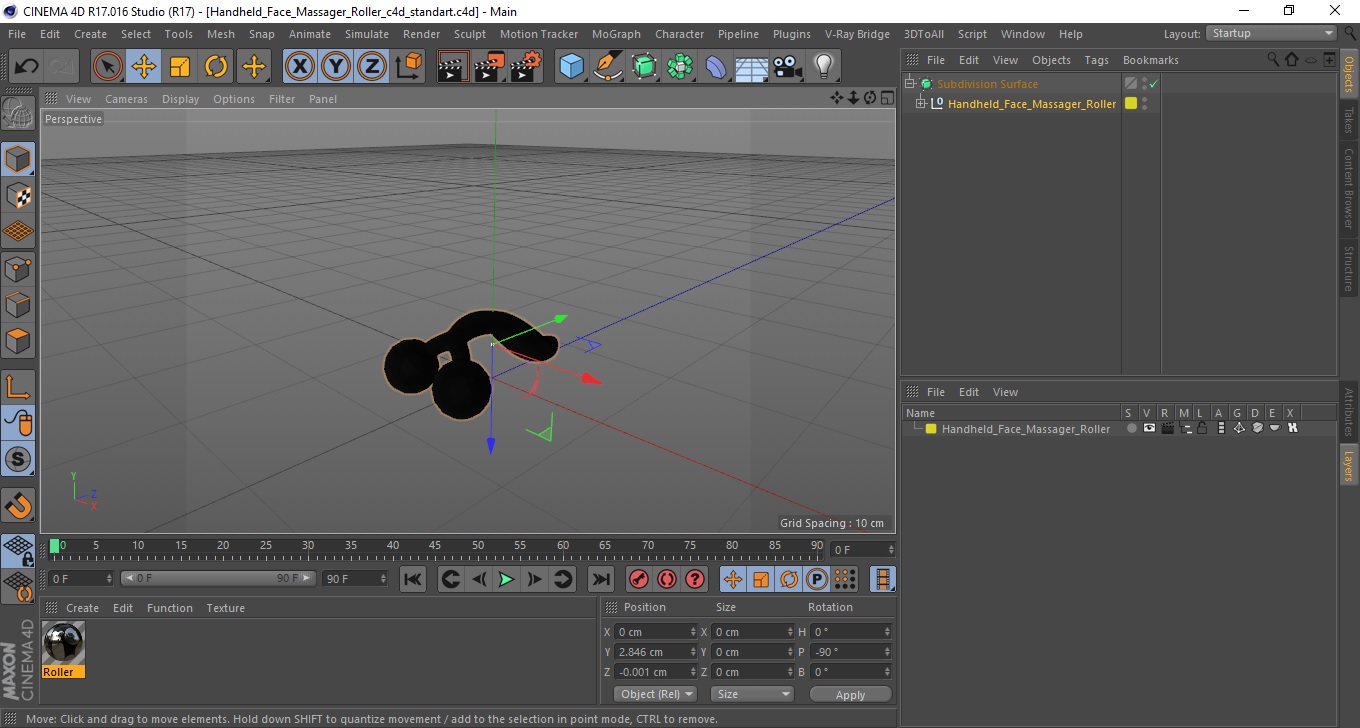Switch to the Takes side tab
Screen dimensions: 1360x728
(x=1349, y=121)
